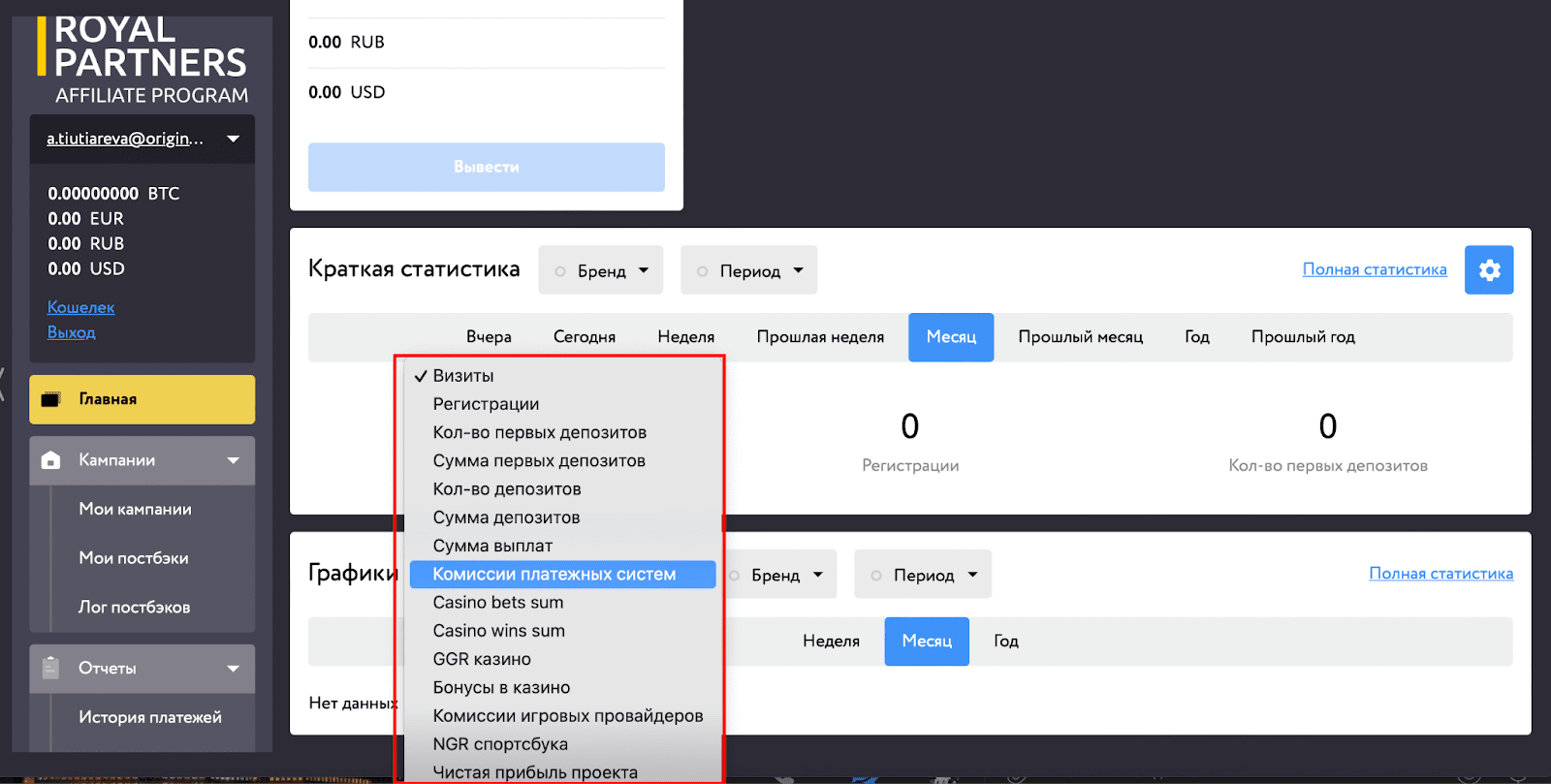
Task: Open the Кошелек wallet link
Action: pos(80,307)
